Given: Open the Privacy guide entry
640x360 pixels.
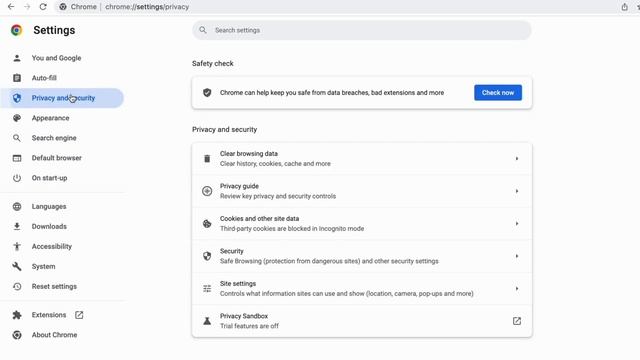Looking at the screenshot, I should coord(362,191).
